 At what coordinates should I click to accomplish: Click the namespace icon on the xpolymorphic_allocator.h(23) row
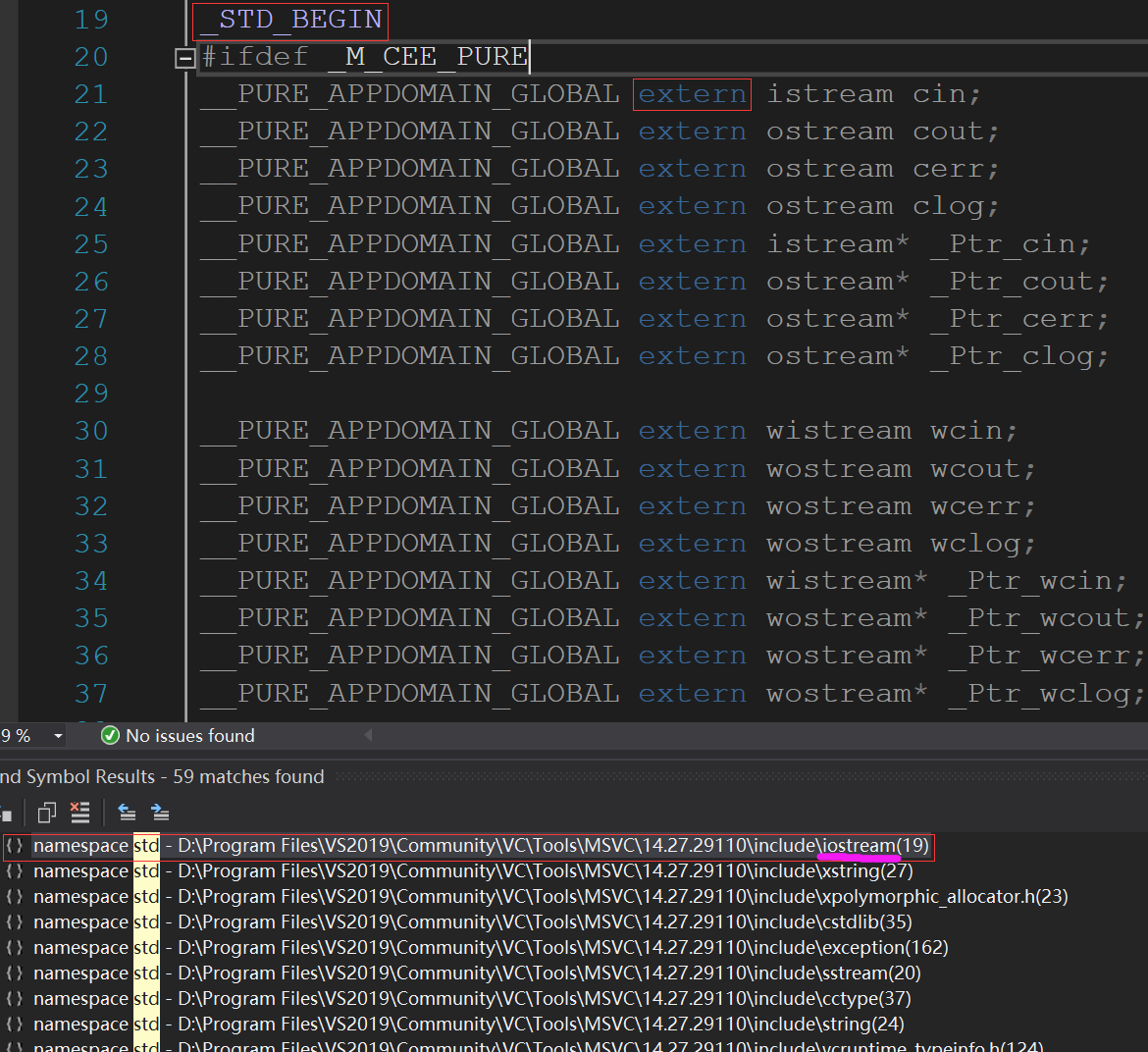point(15,897)
